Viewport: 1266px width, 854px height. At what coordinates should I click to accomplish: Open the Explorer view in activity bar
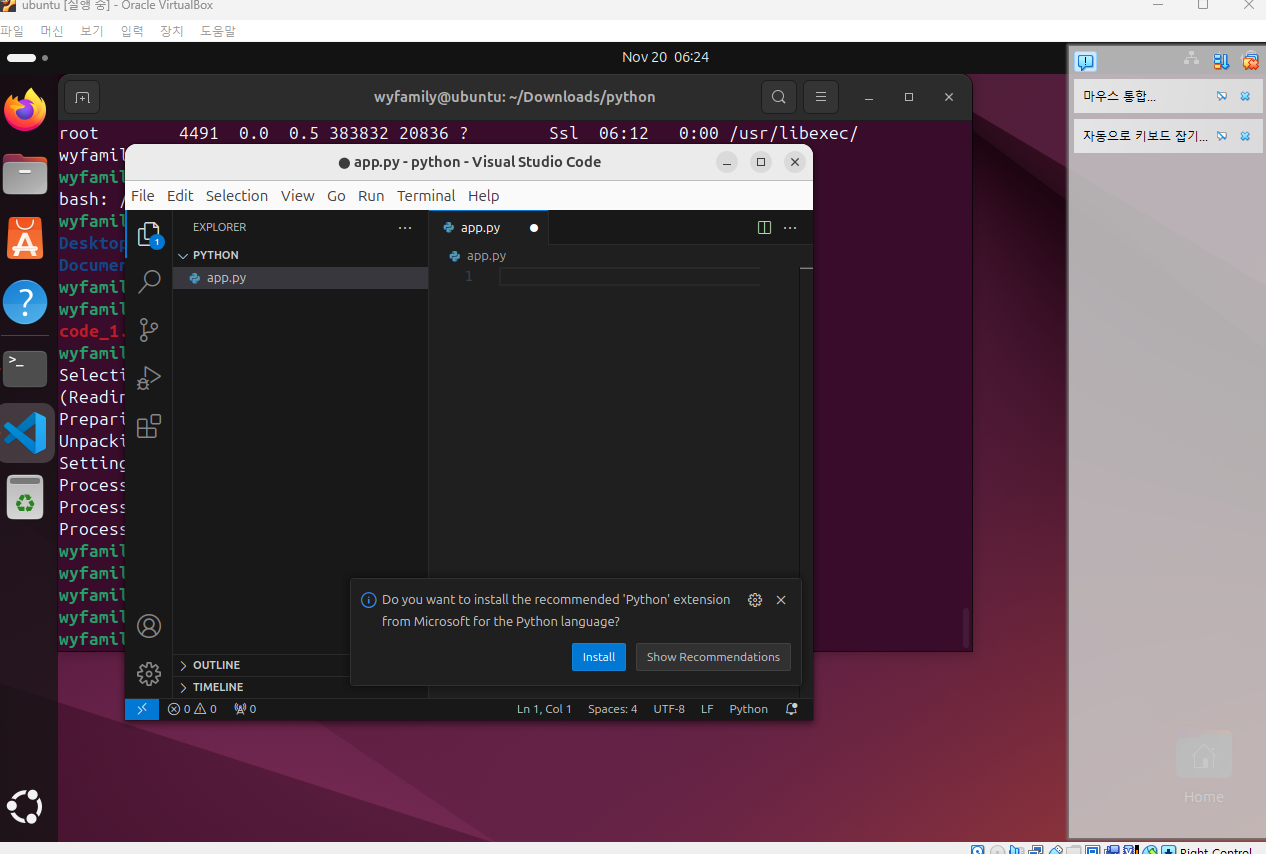(x=149, y=234)
